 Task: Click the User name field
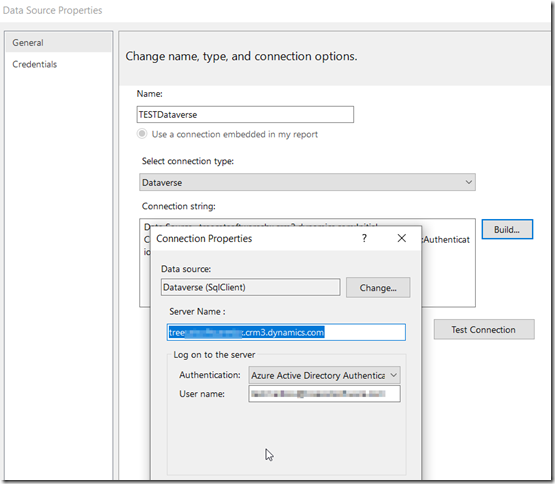324,394
